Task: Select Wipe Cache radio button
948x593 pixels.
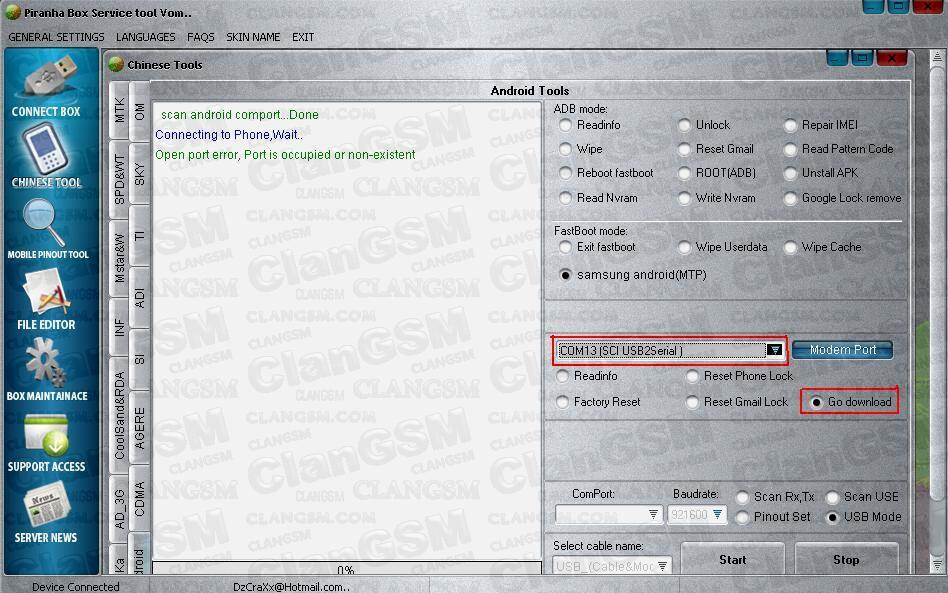Action: (790, 247)
